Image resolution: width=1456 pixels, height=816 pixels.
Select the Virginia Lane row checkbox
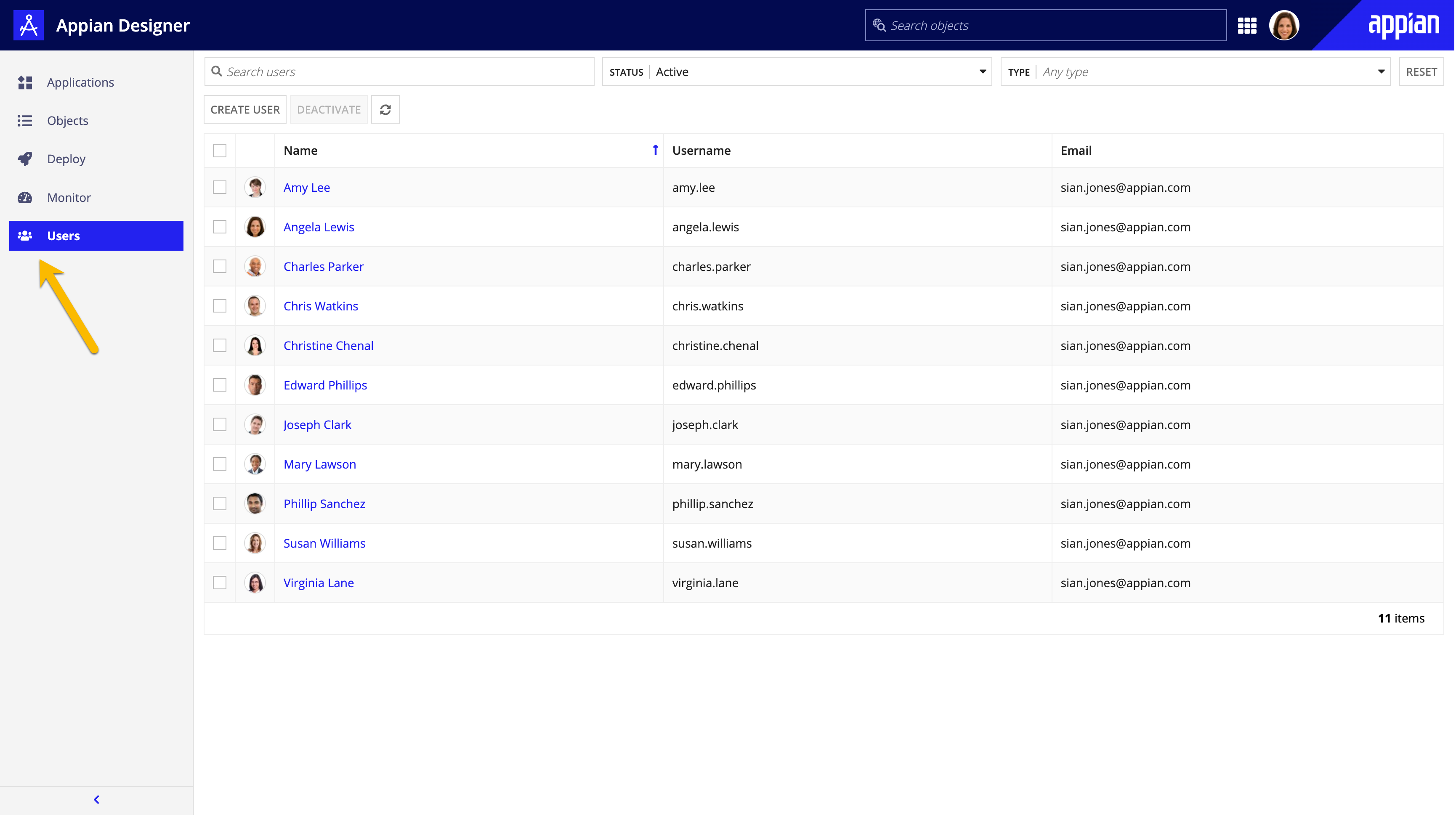tap(220, 583)
